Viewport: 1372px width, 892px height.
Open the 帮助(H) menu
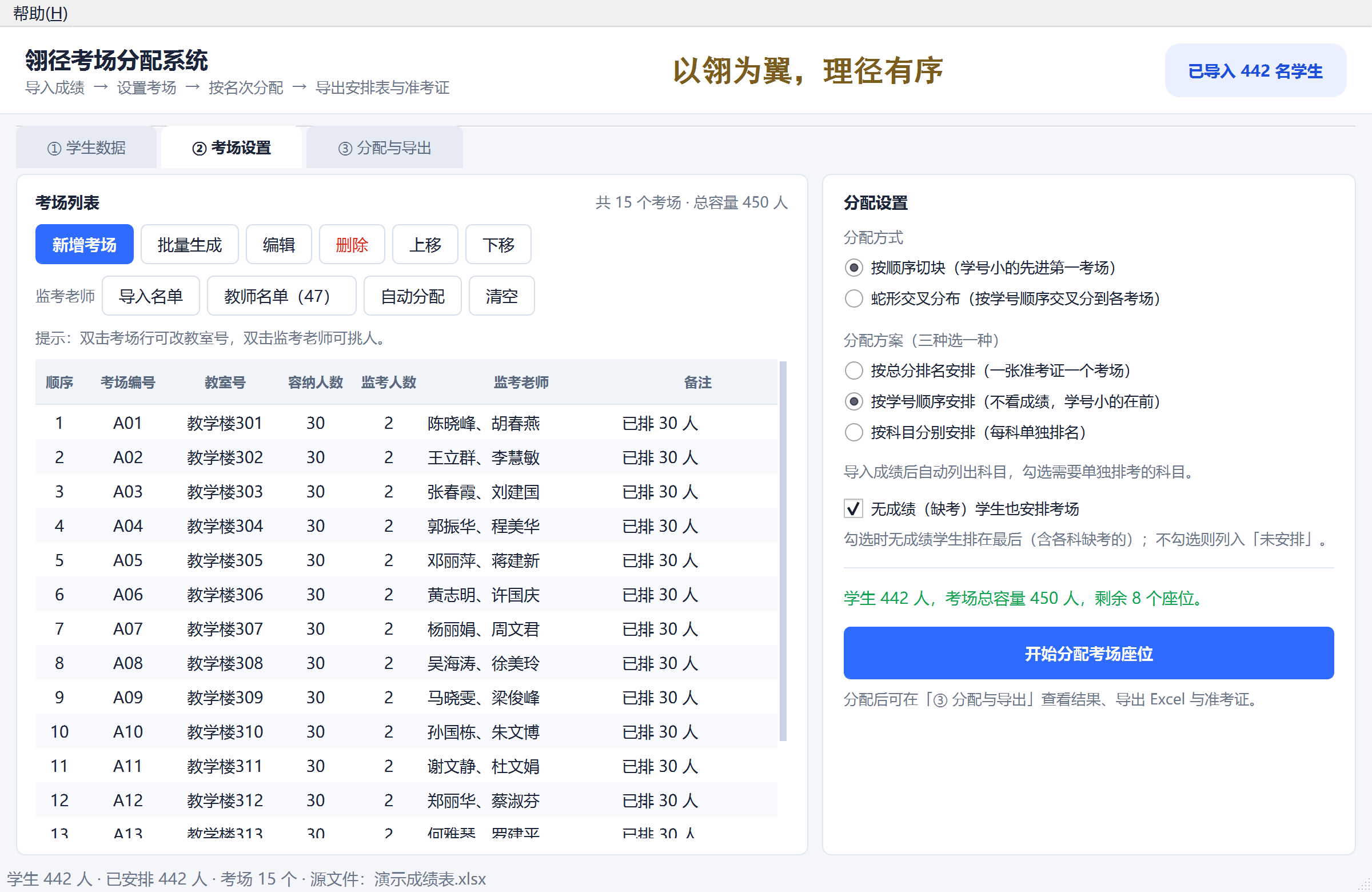(41, 13)
